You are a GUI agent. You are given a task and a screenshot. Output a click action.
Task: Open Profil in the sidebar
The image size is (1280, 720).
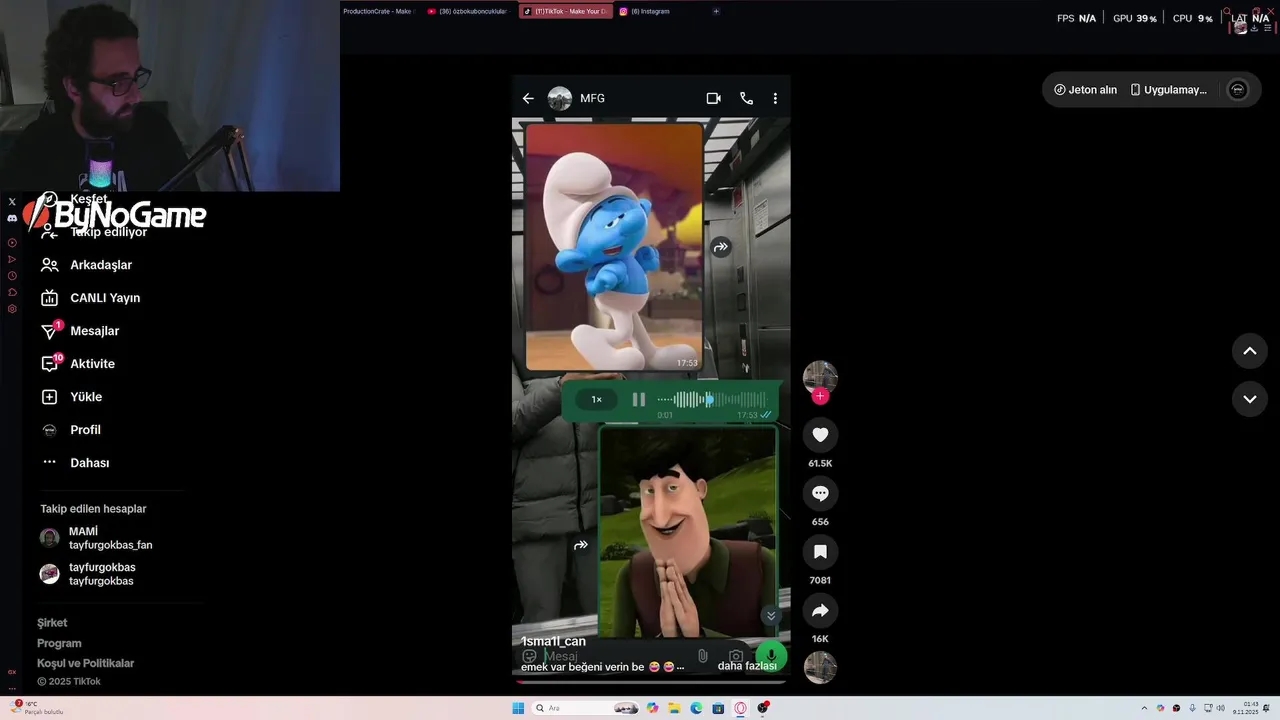click(x=85, y=430)
